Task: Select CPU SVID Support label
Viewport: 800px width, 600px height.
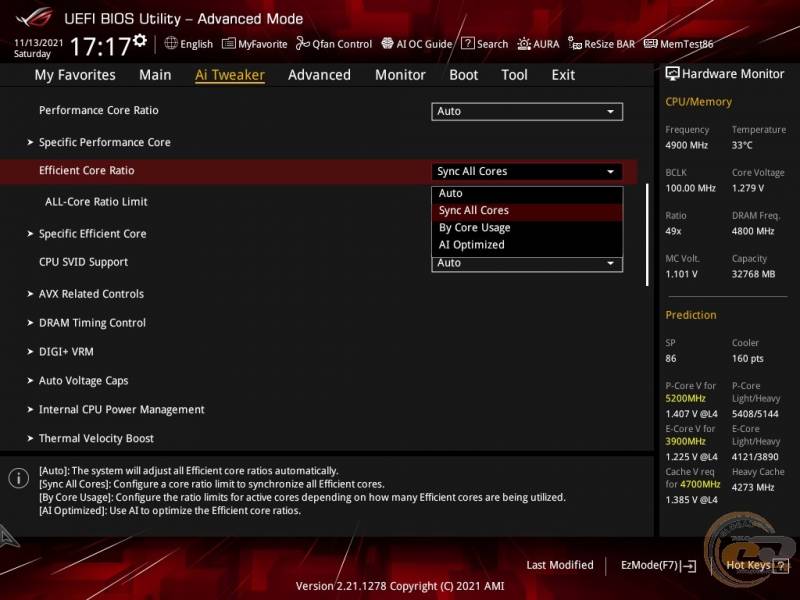Action: (83, 262)
